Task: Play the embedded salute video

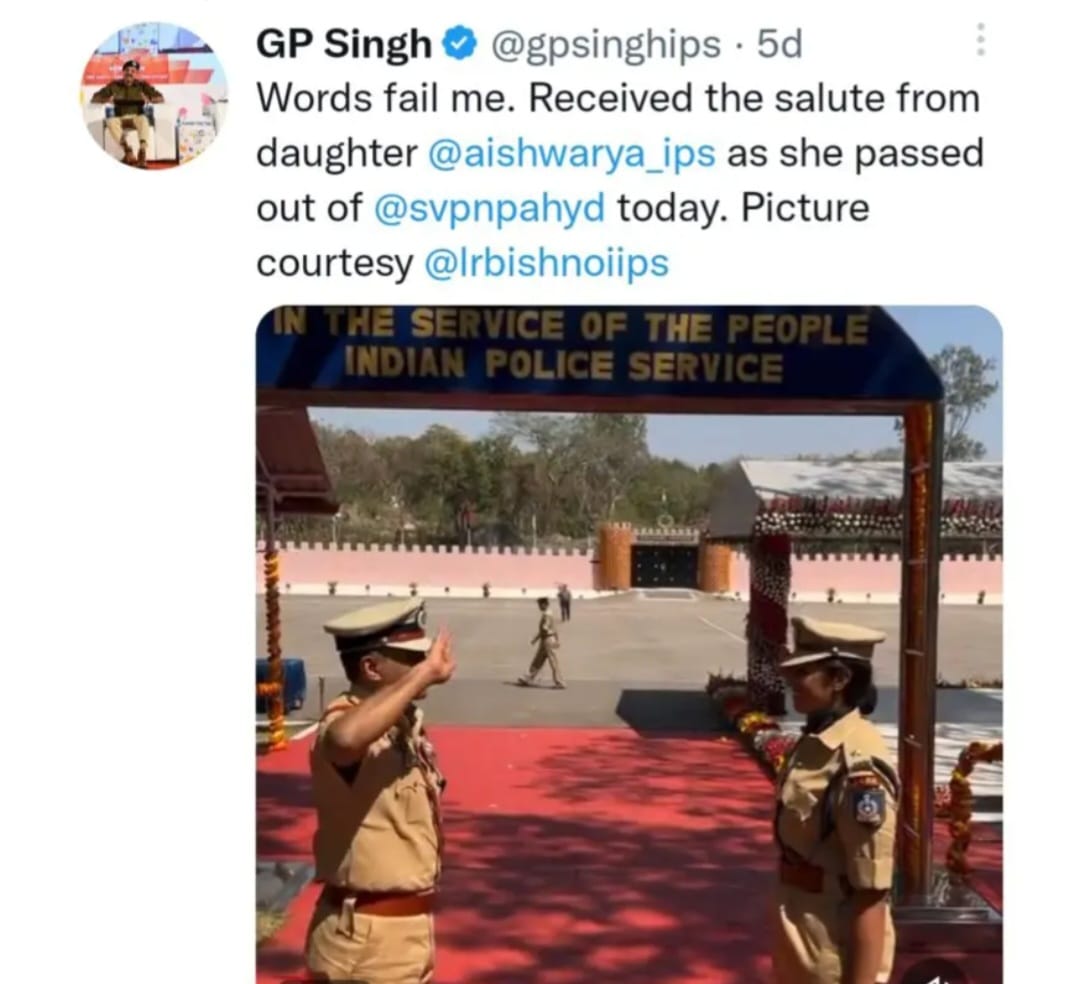Action: [x=629, y=645]
